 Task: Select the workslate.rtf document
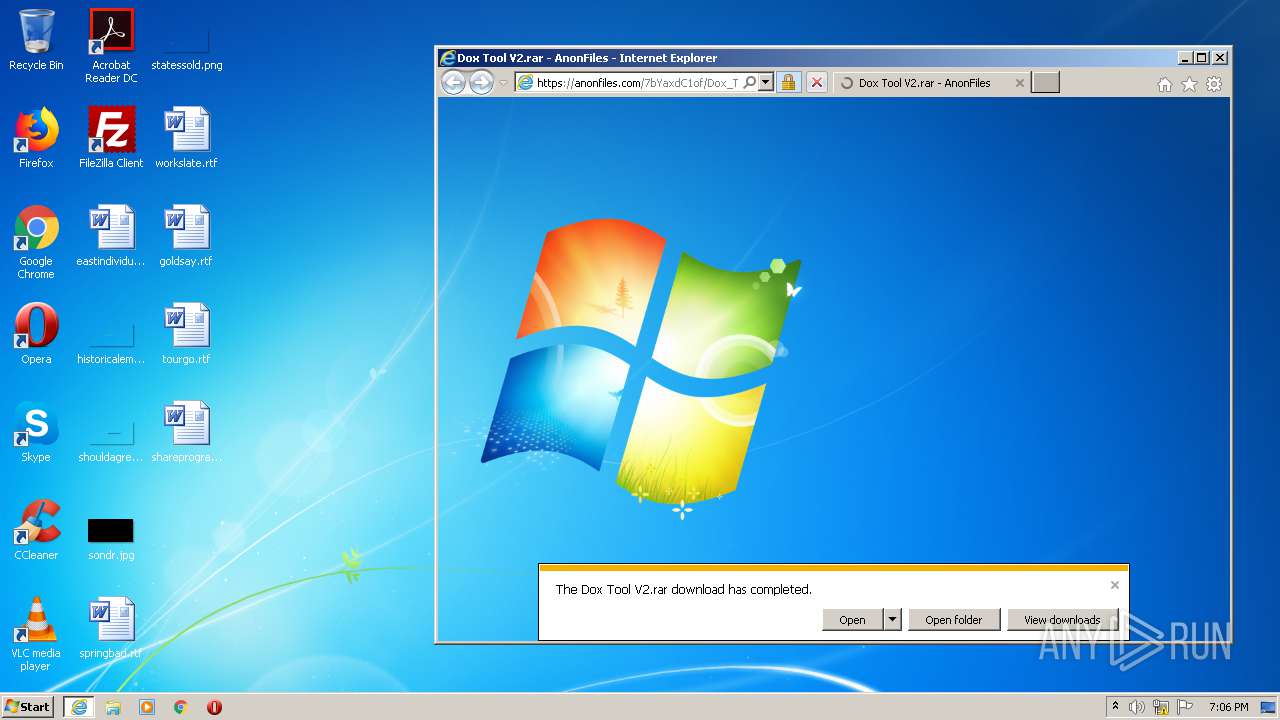pos(187,138)
